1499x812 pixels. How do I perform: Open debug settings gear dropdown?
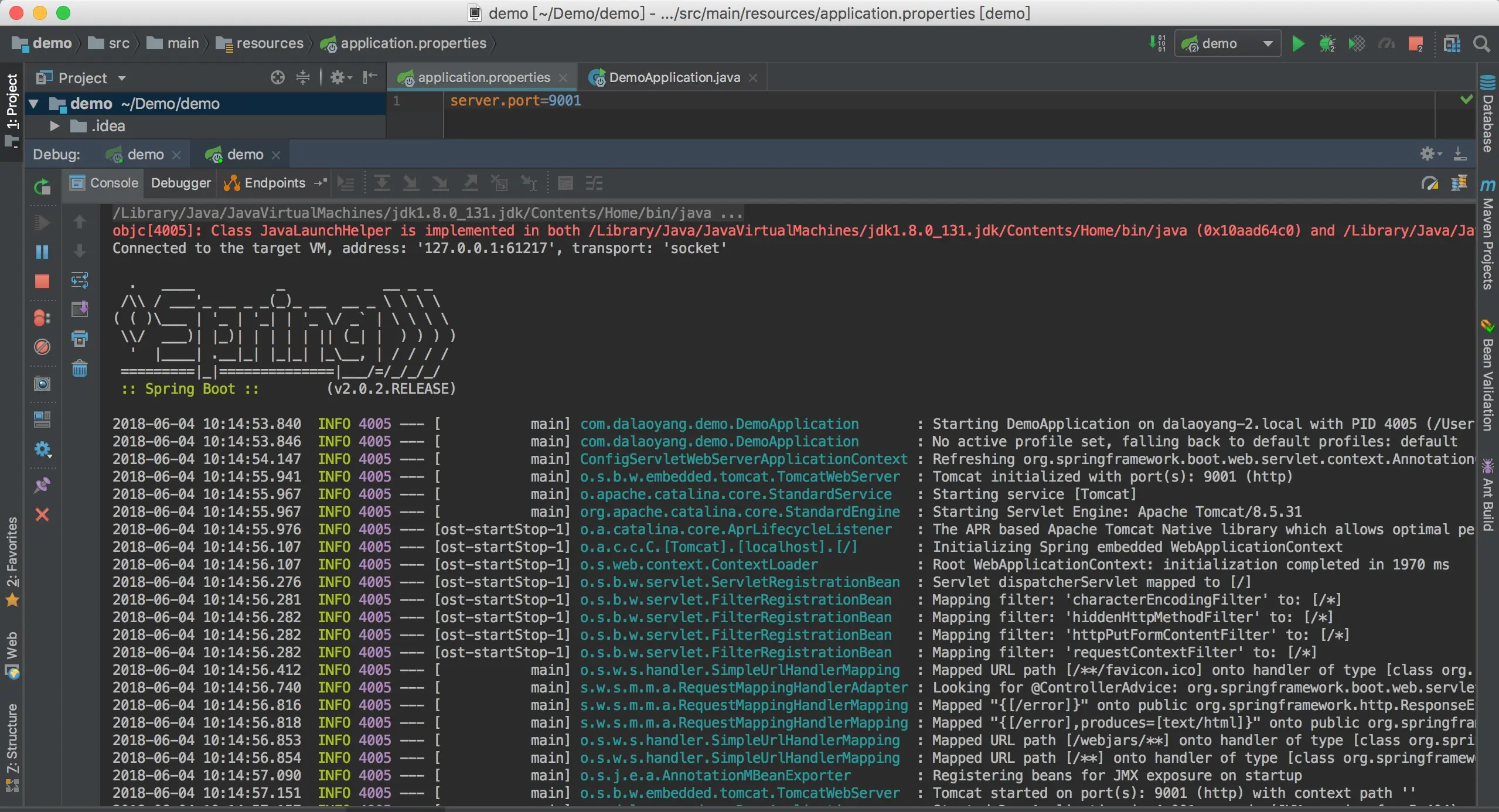tap(42, 450)
